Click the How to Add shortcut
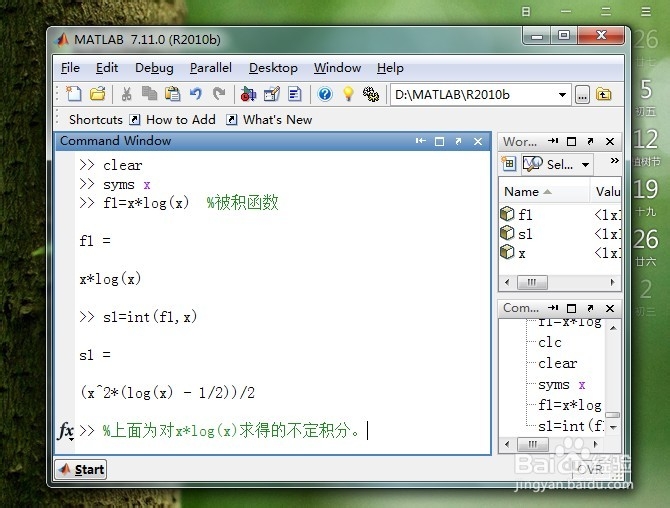Image resolution: width=670 pixels, height=508 pixels. pyautogui.click(x=173, y=120)
